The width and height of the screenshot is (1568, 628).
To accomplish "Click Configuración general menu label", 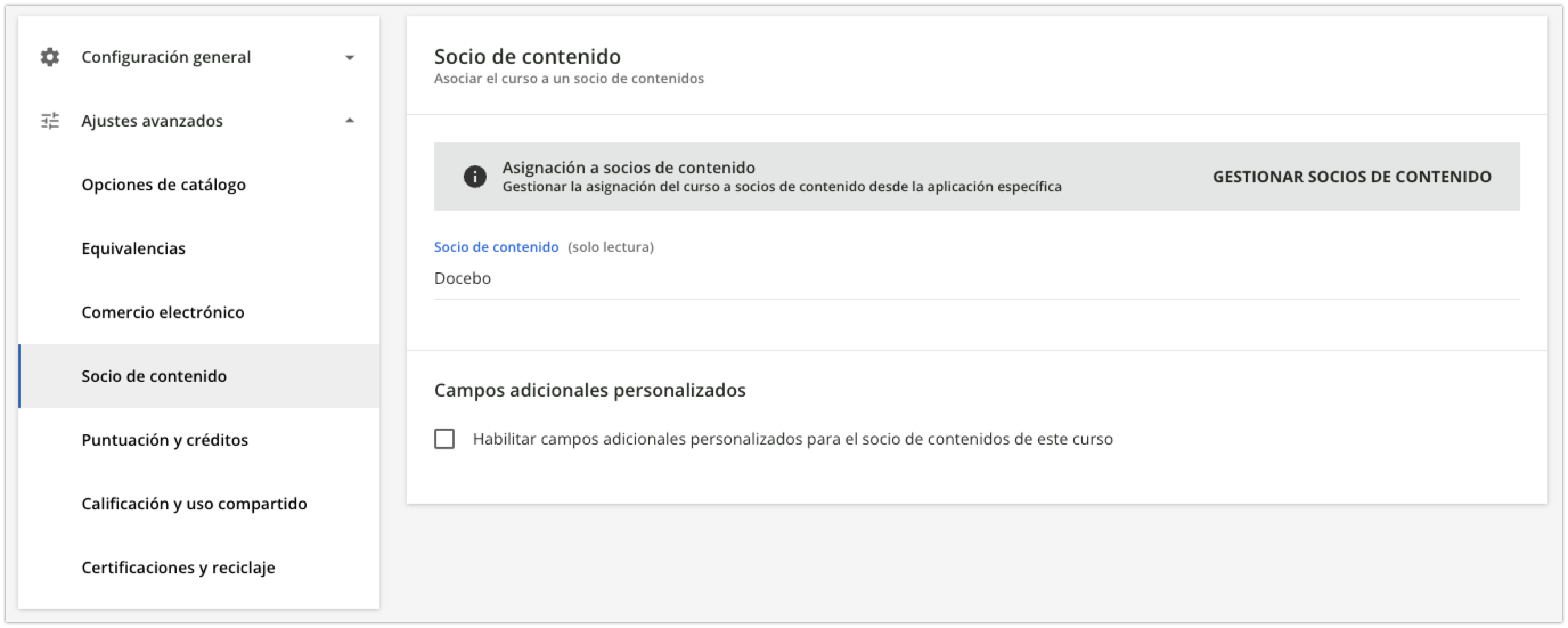I will click(166, 57).
